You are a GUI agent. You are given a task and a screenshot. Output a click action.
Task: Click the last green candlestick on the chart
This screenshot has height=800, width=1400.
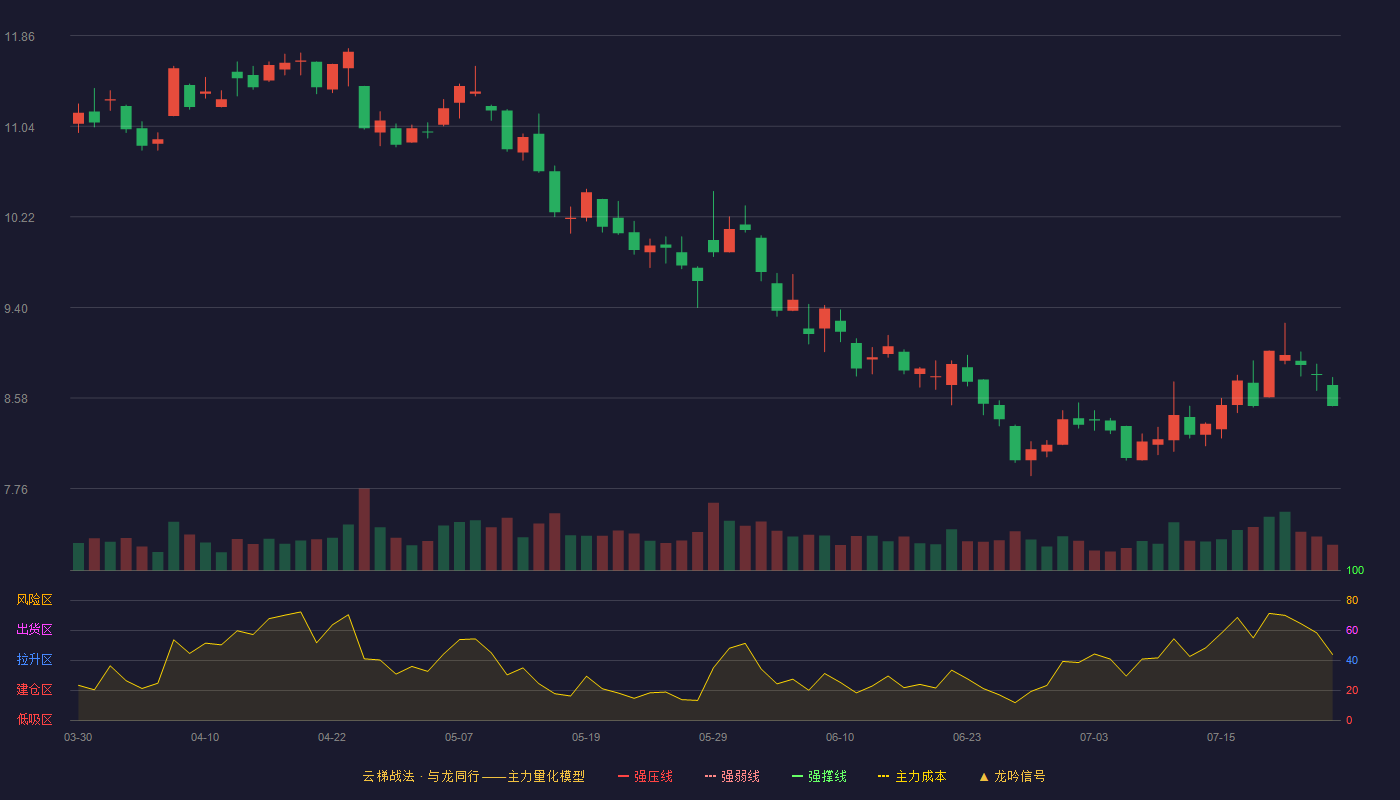1332,395
